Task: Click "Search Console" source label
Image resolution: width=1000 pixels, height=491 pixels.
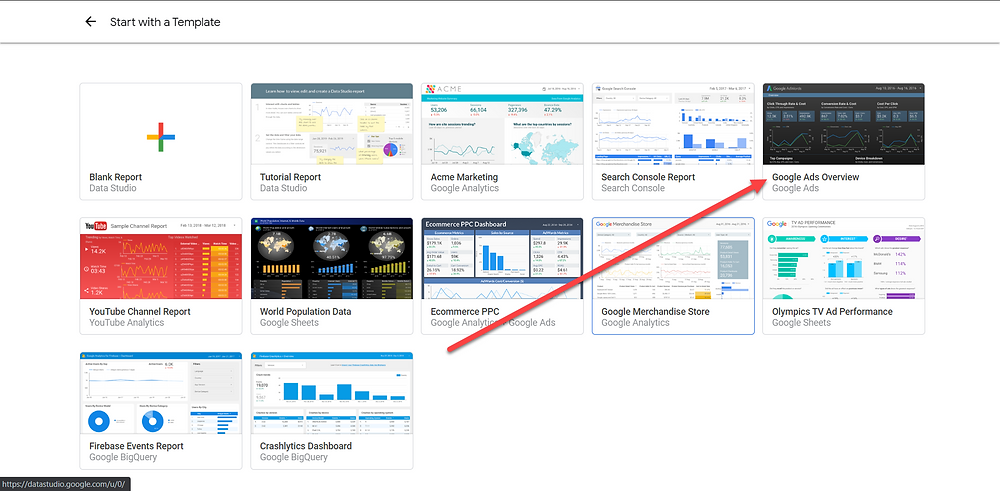Action: pos(633,188)
